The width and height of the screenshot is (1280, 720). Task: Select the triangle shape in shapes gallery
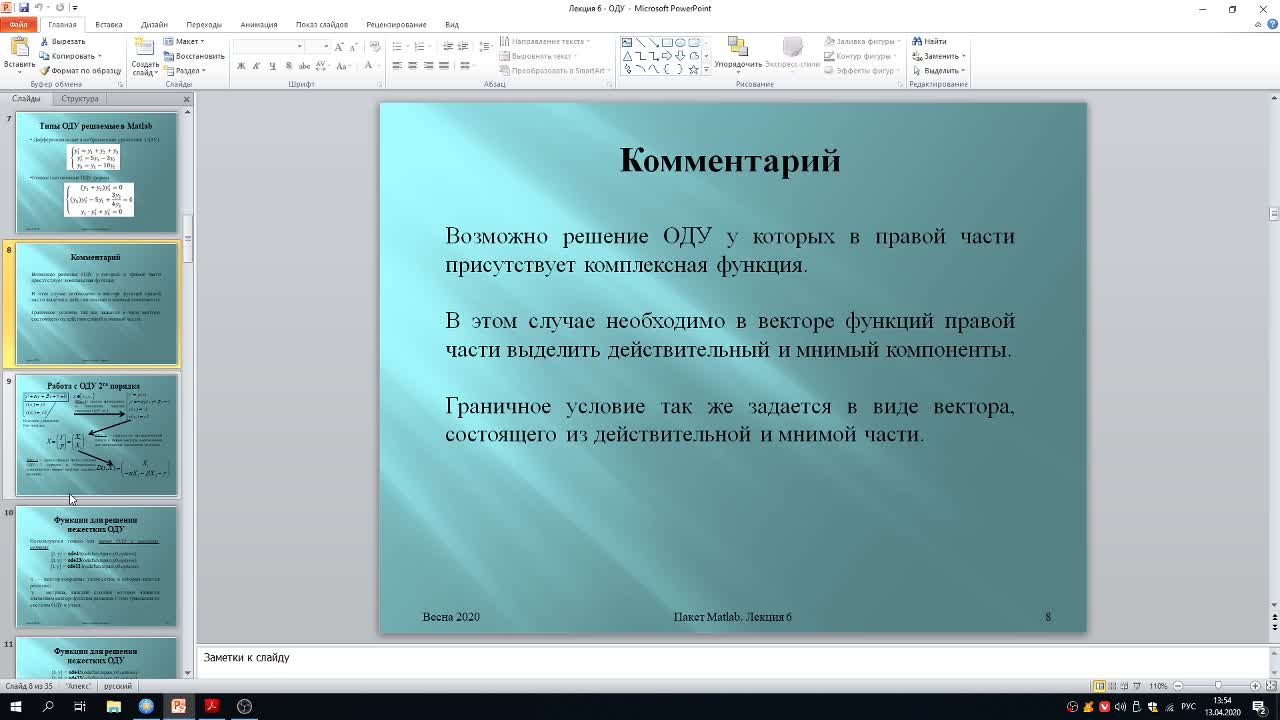[627, 56]
